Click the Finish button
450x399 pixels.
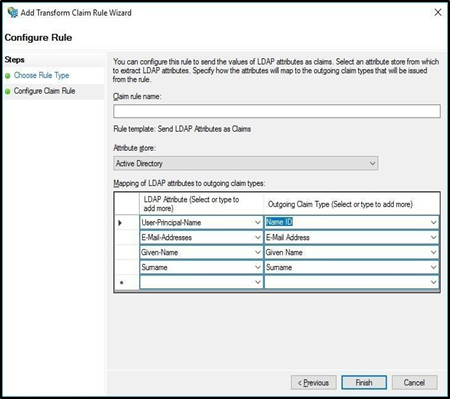tap(364, 382)
